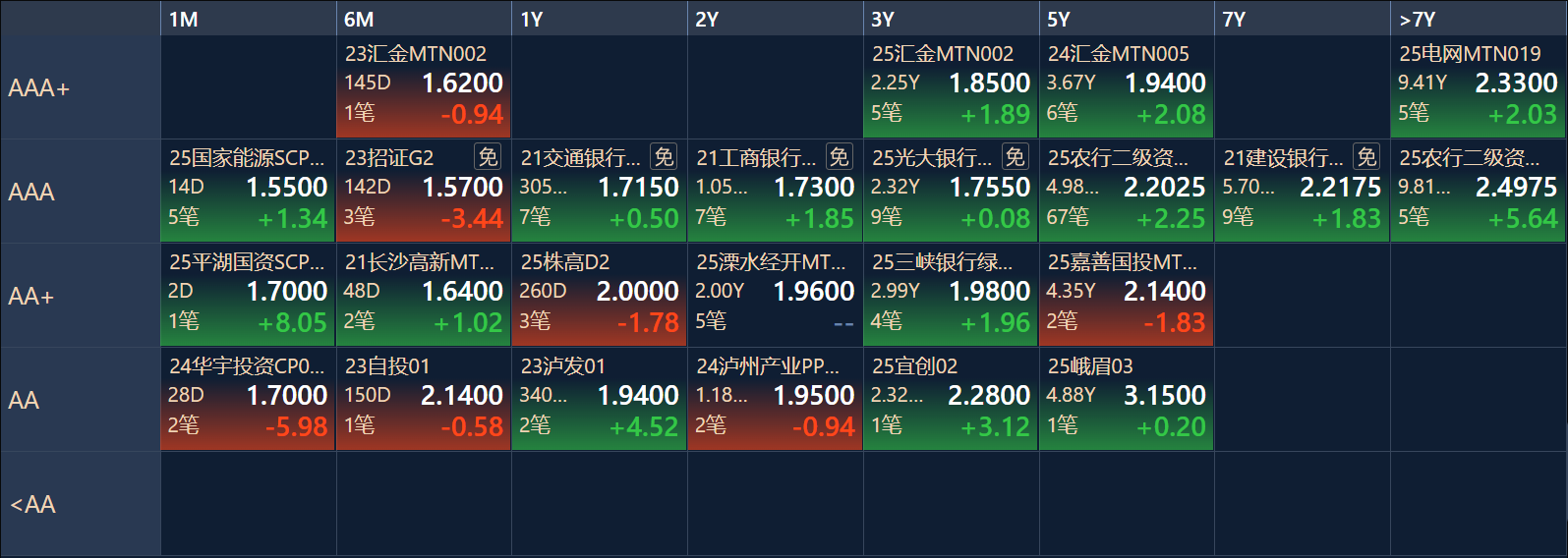
Task: Select the 25嘉善国投MT bond cell
Action: coord(1127,295)
